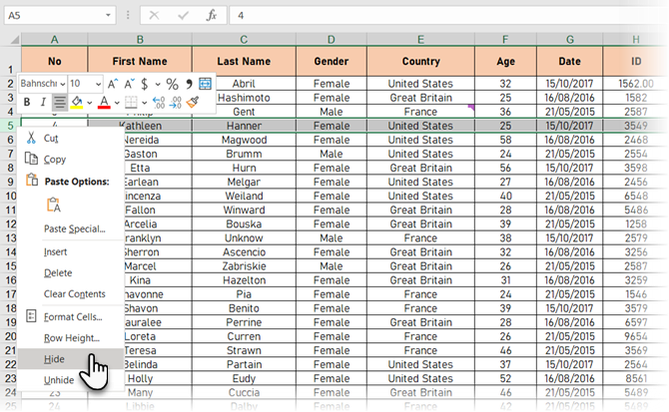The image size is (669, 412).
Task: Toggle center alignment in mini toolbar
Action: [60, 102]
